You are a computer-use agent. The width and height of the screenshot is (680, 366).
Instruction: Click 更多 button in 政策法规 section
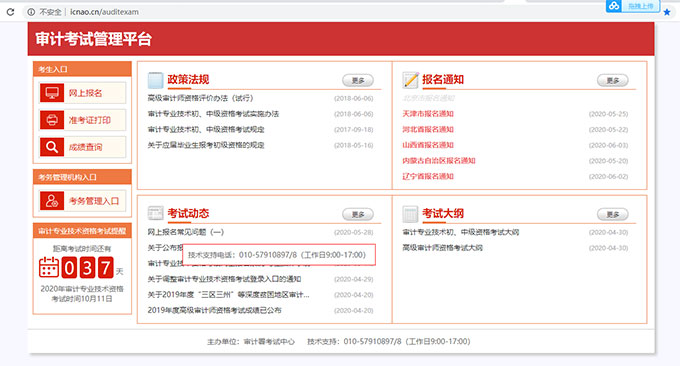[358, 80]
